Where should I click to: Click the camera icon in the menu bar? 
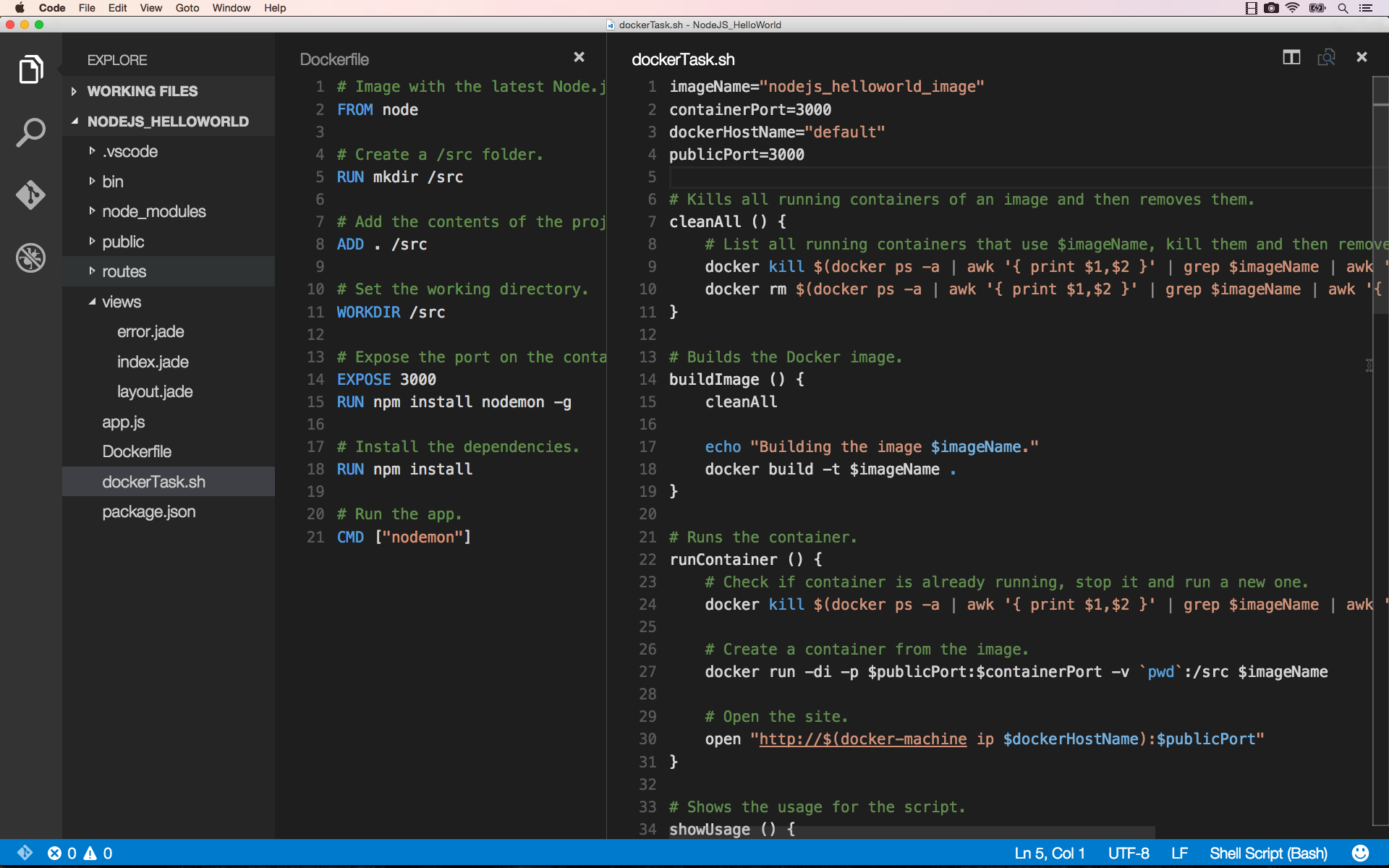(x=1271, y=8)
